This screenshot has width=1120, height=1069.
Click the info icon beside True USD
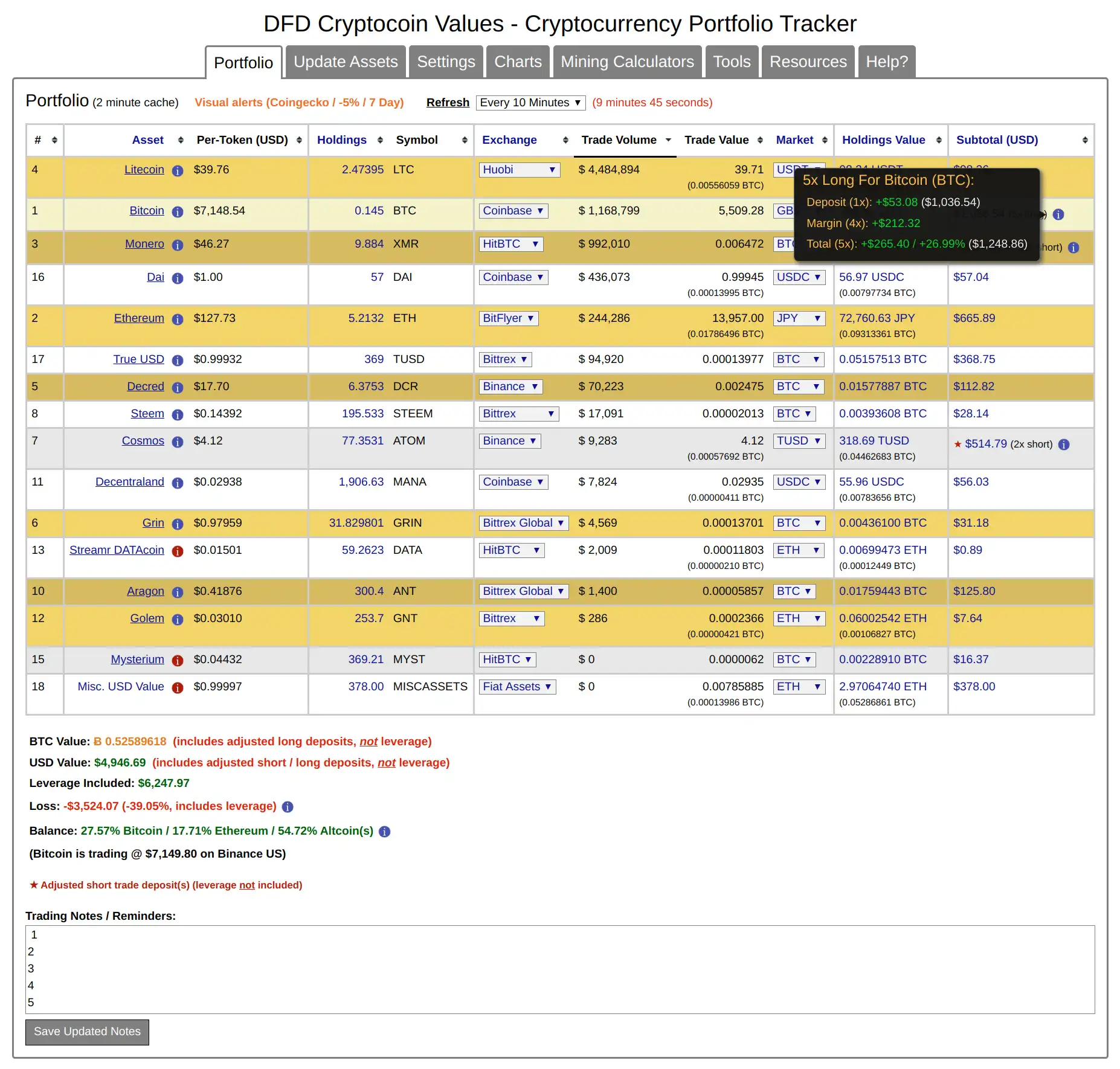click(x=178, y=361)
